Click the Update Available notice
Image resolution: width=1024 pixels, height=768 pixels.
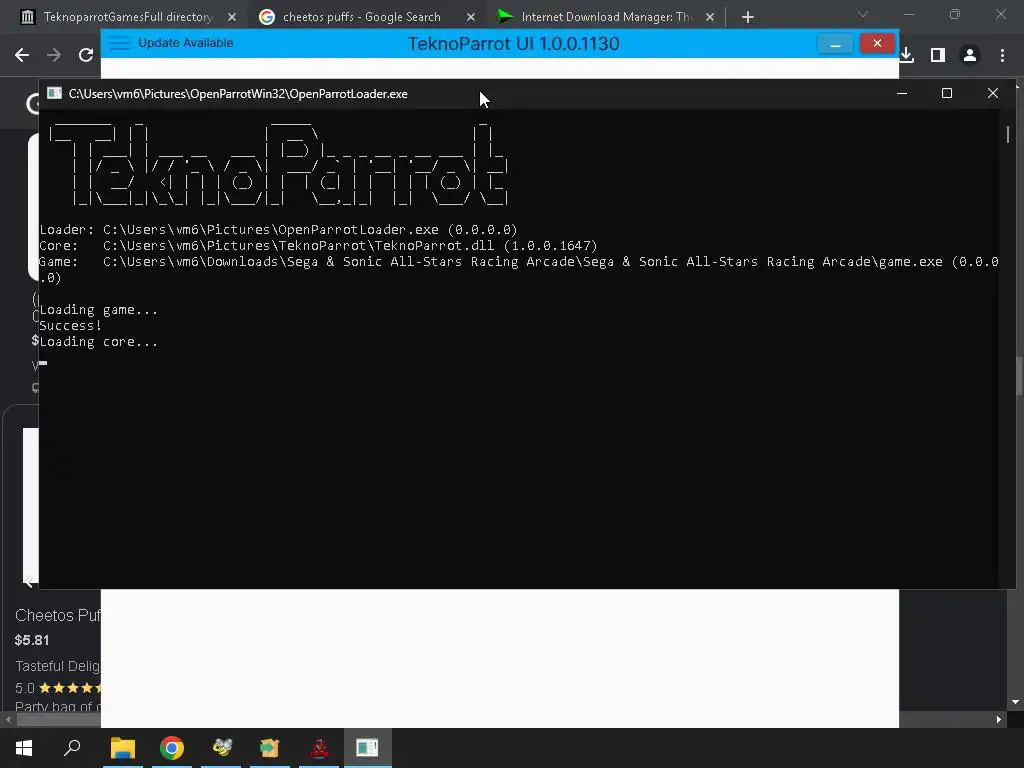click(x=185, y=43)
